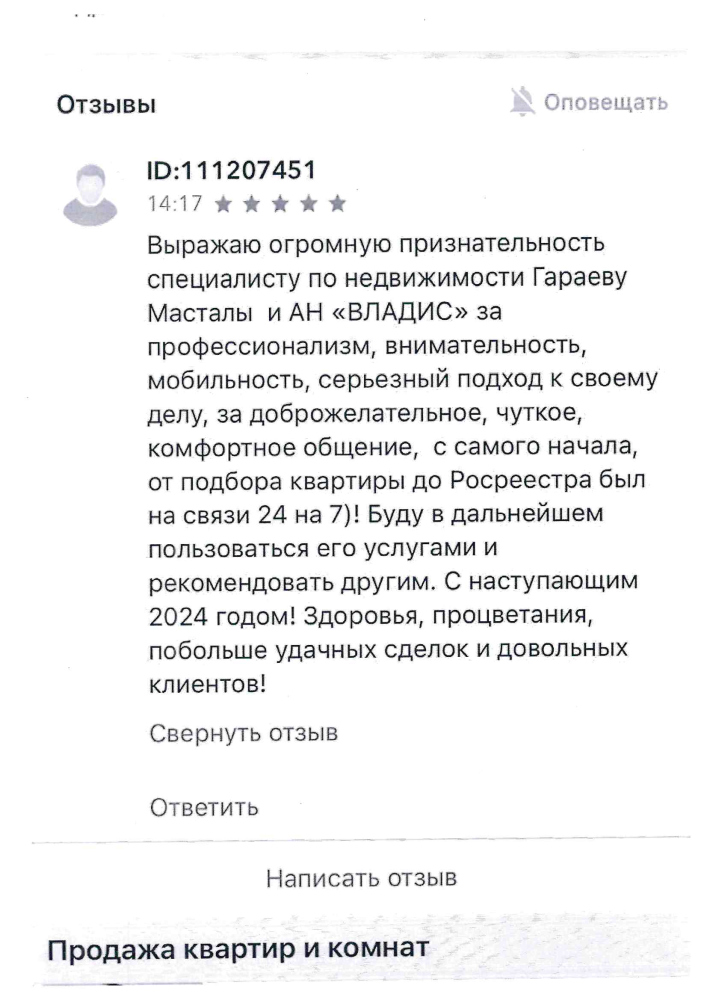The width and height of the screenshot is (707, 1000).
Task: Click the third rating star
Action: (x=281, y=204)
